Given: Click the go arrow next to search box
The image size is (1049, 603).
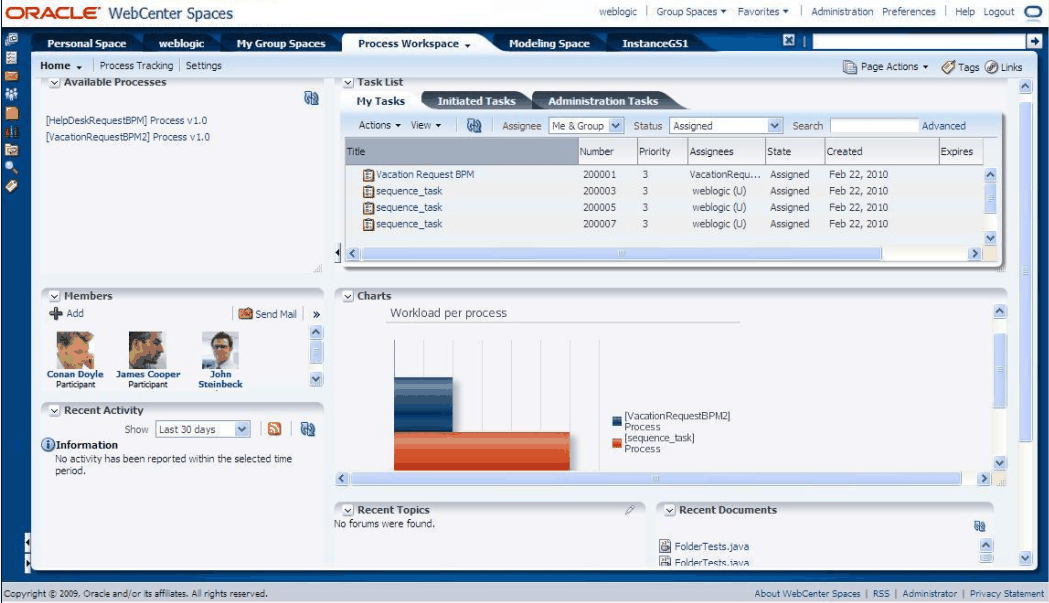Looking at the screenshot, I should tap(1034, 41).
